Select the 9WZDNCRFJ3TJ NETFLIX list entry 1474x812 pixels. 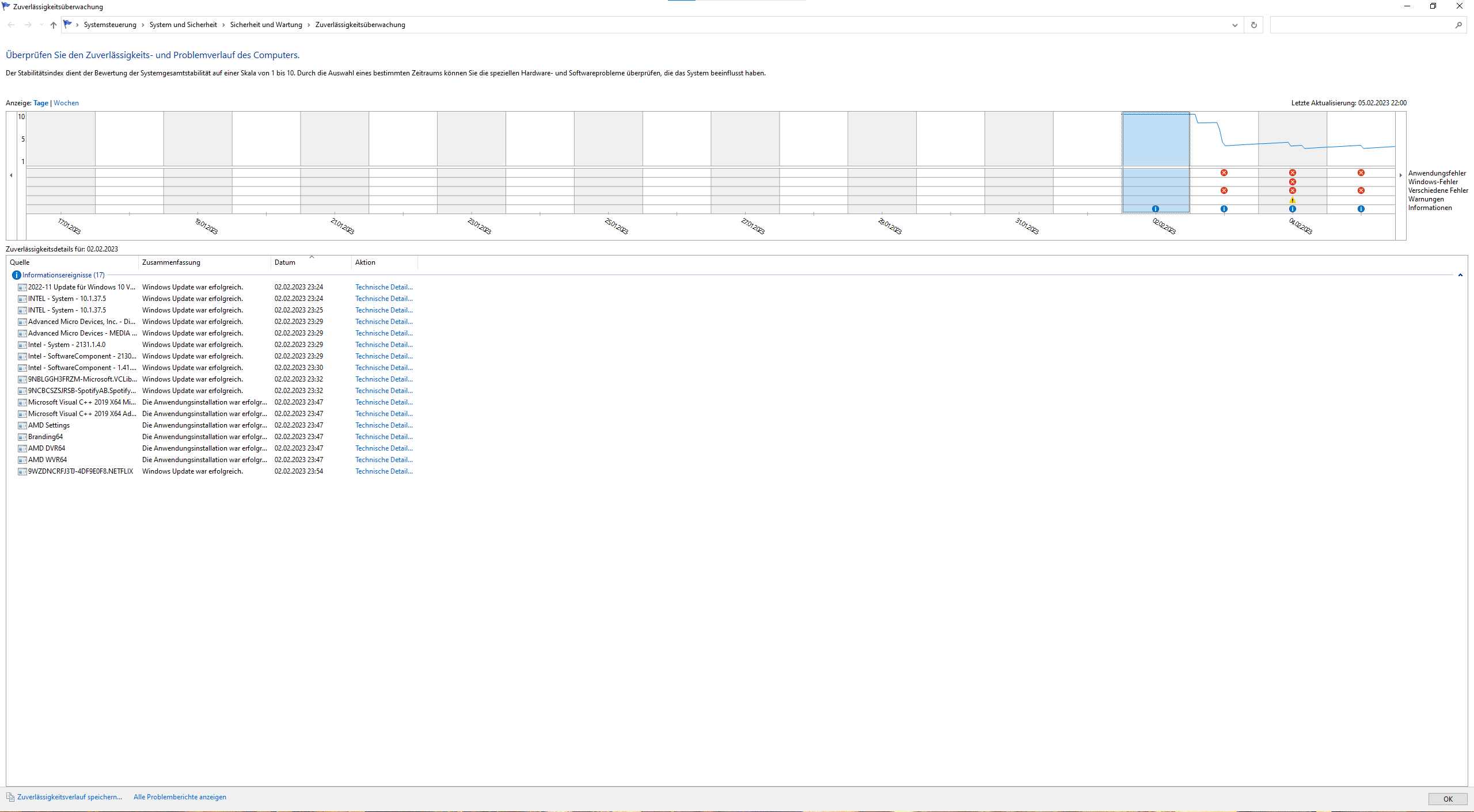(x=81, y=471)
